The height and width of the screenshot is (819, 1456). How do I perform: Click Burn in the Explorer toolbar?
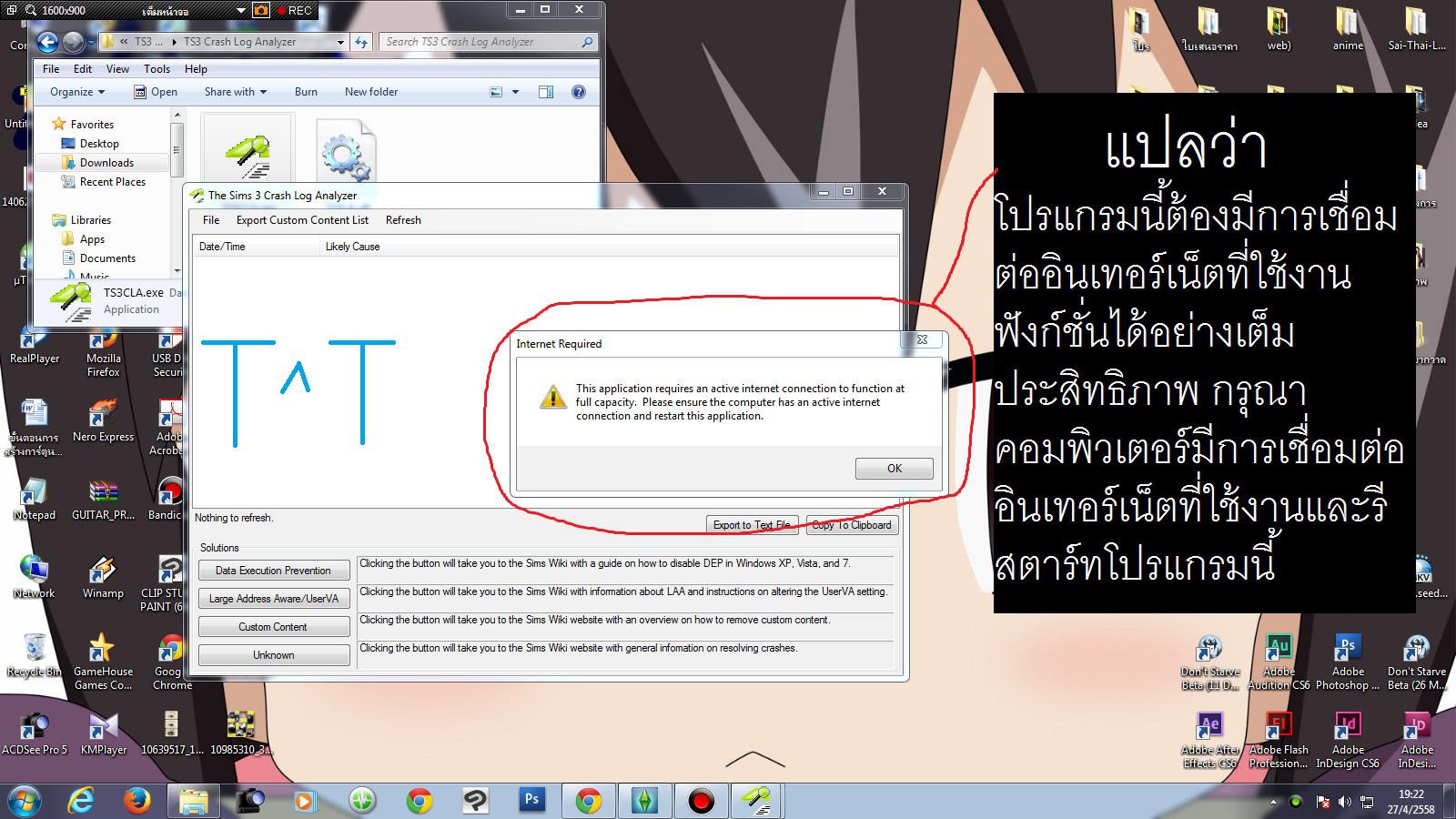[x=306, y=92]
